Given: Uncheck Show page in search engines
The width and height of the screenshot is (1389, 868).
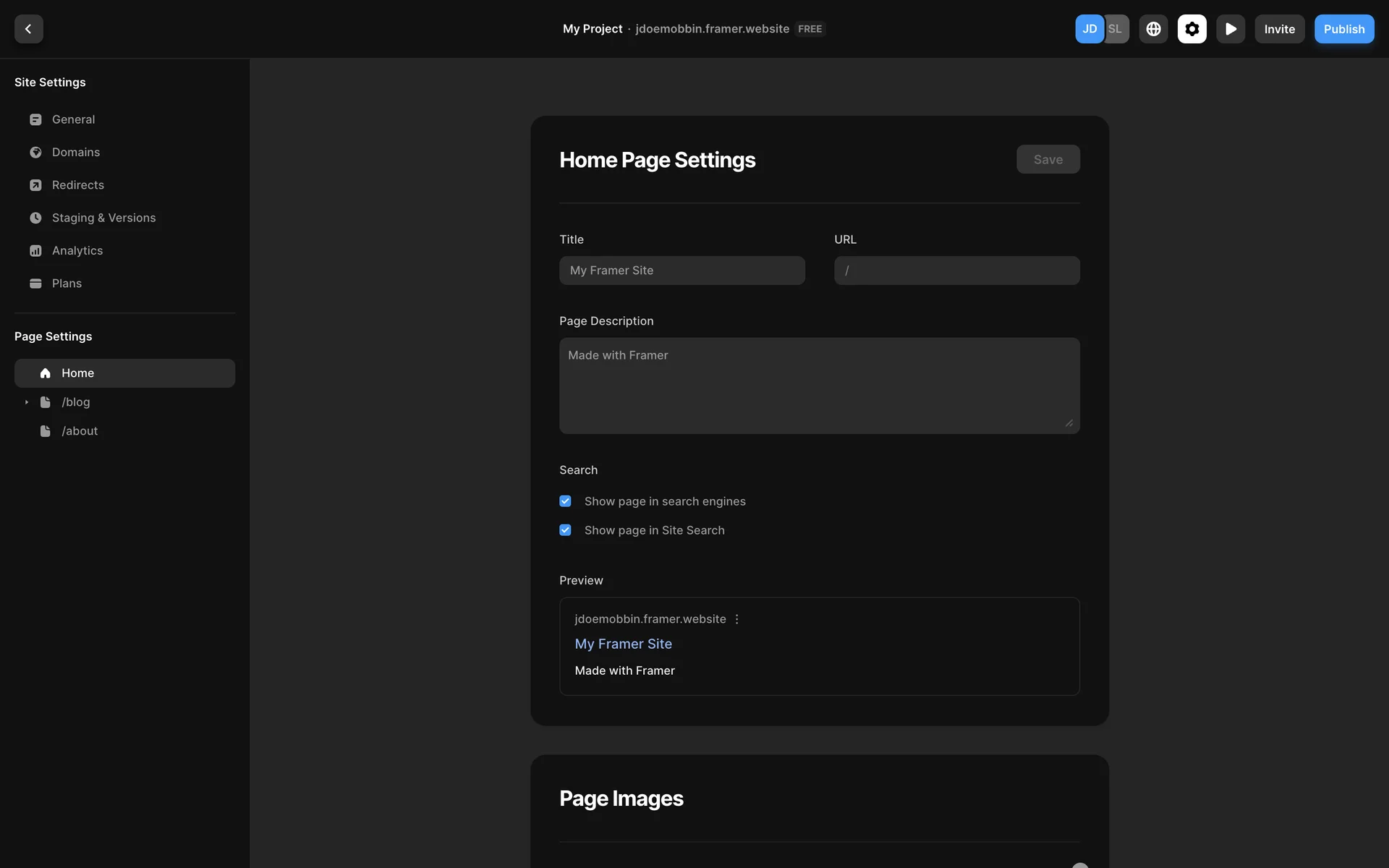Looking at the screenshot, I should [x=565, y=501].
